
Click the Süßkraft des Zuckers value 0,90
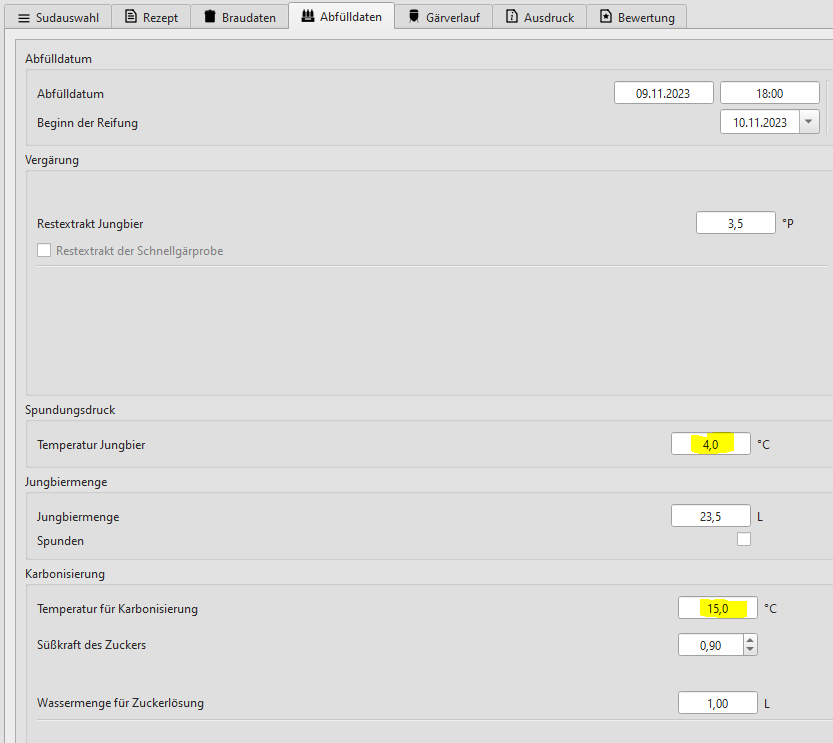(710, 645)
